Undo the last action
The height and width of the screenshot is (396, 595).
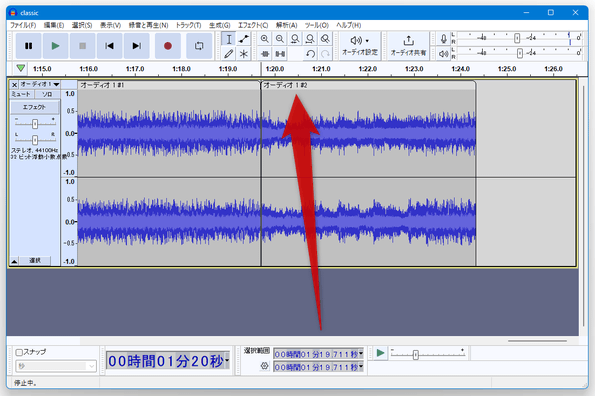[310, 54]
